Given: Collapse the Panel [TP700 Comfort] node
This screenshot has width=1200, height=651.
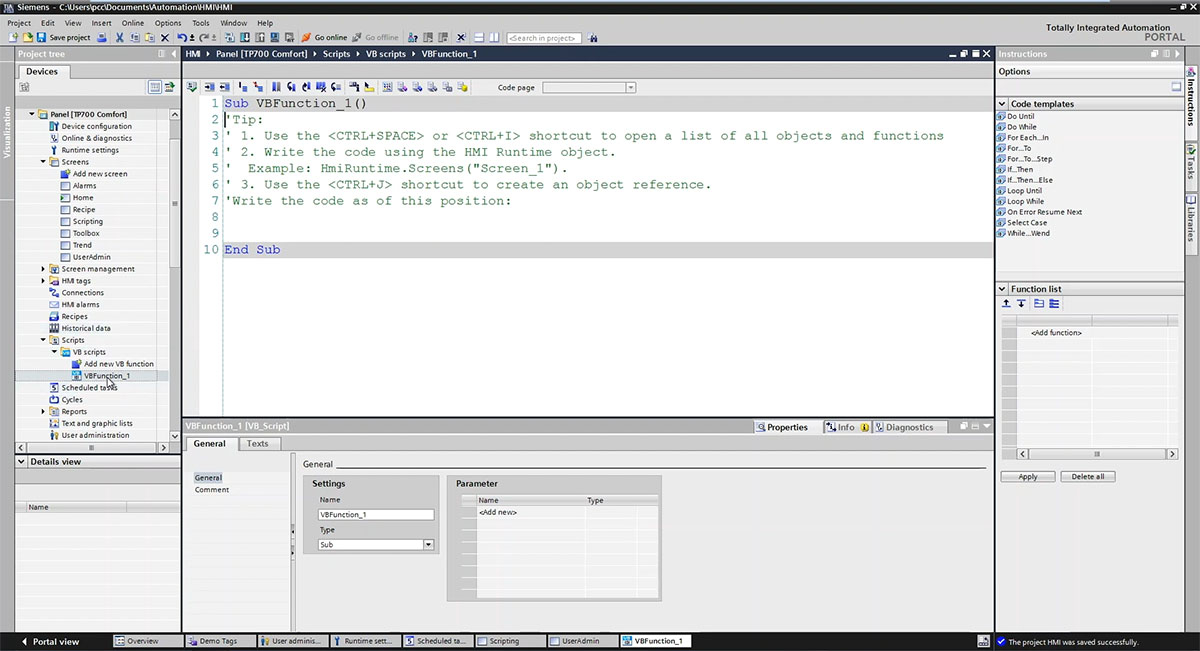Looking at the screenshot, I should point(32,114).
